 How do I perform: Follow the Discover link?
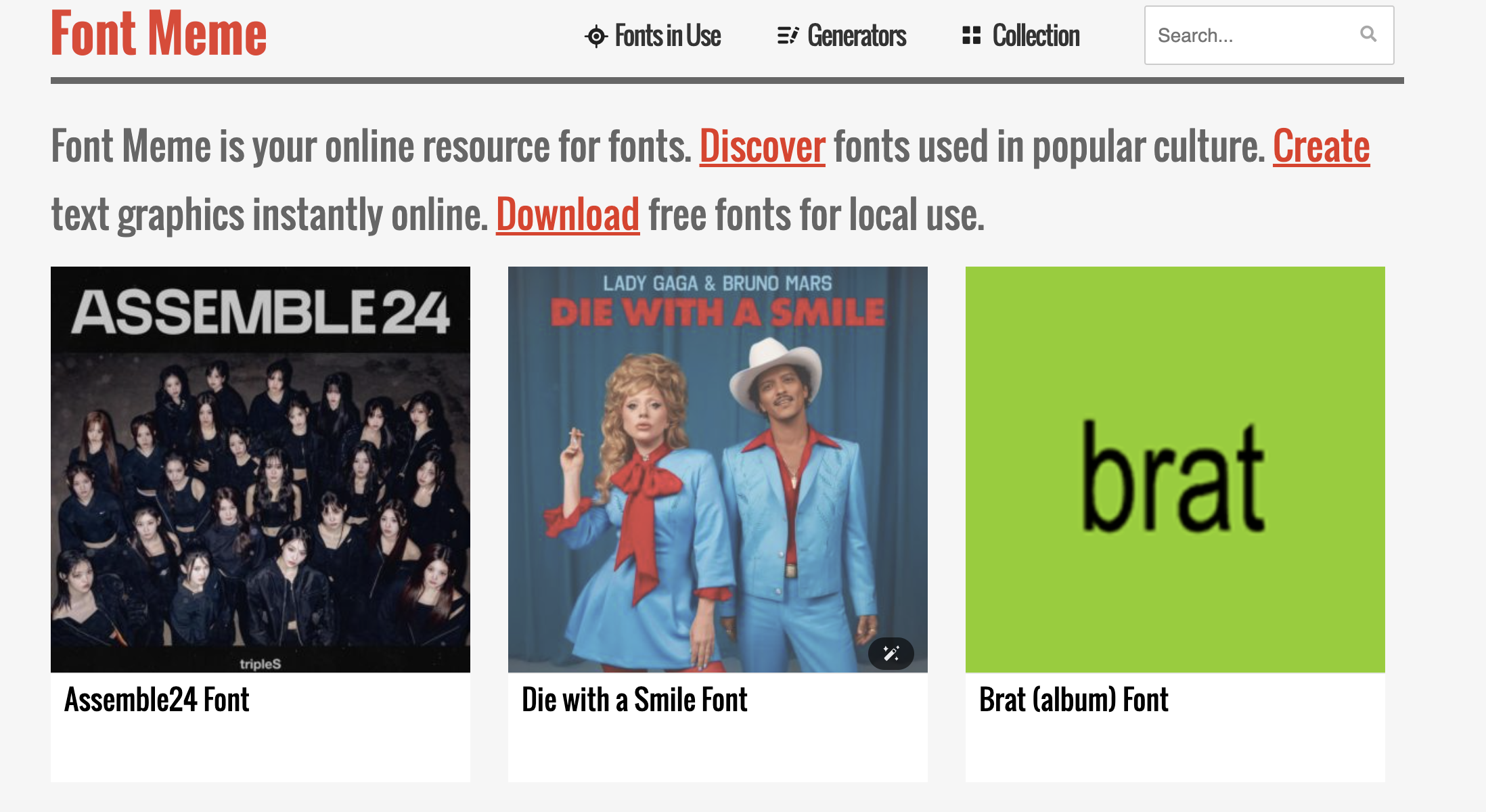coord(763,146)
